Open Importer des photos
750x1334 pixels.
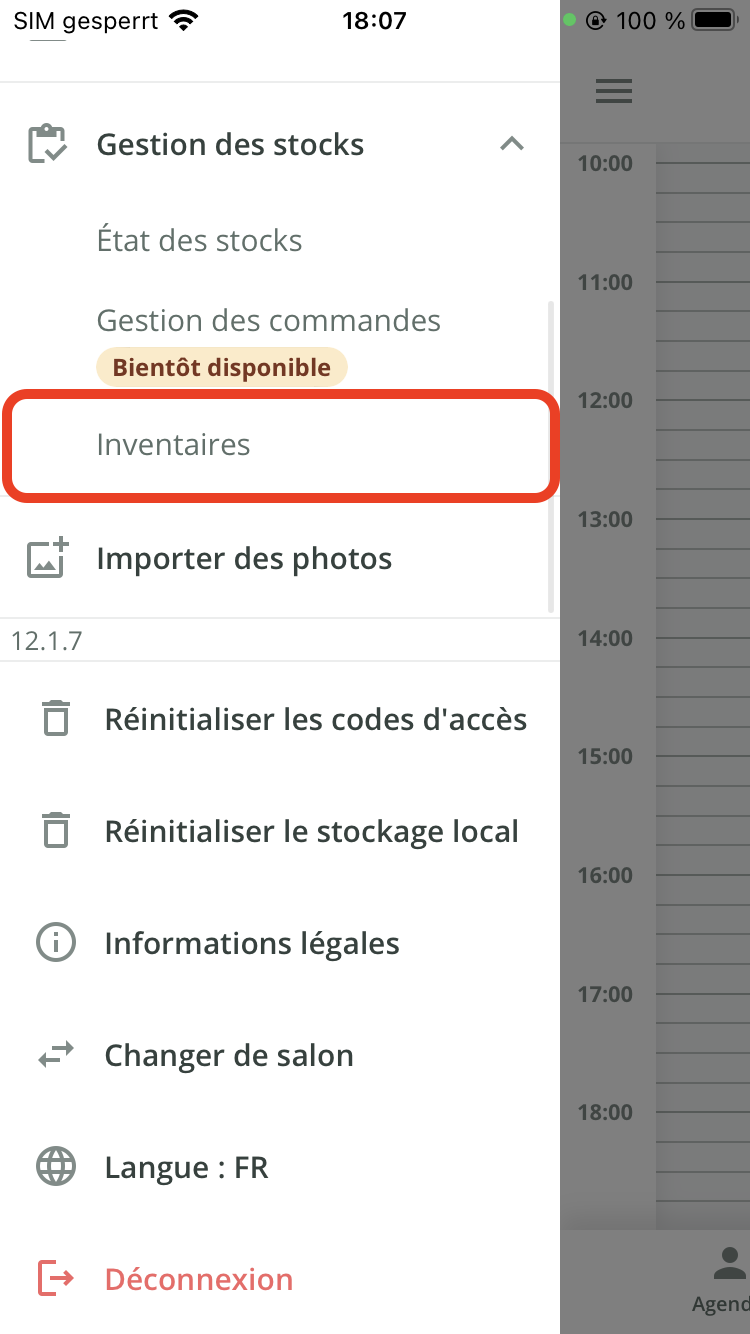(x=244, y=558)
